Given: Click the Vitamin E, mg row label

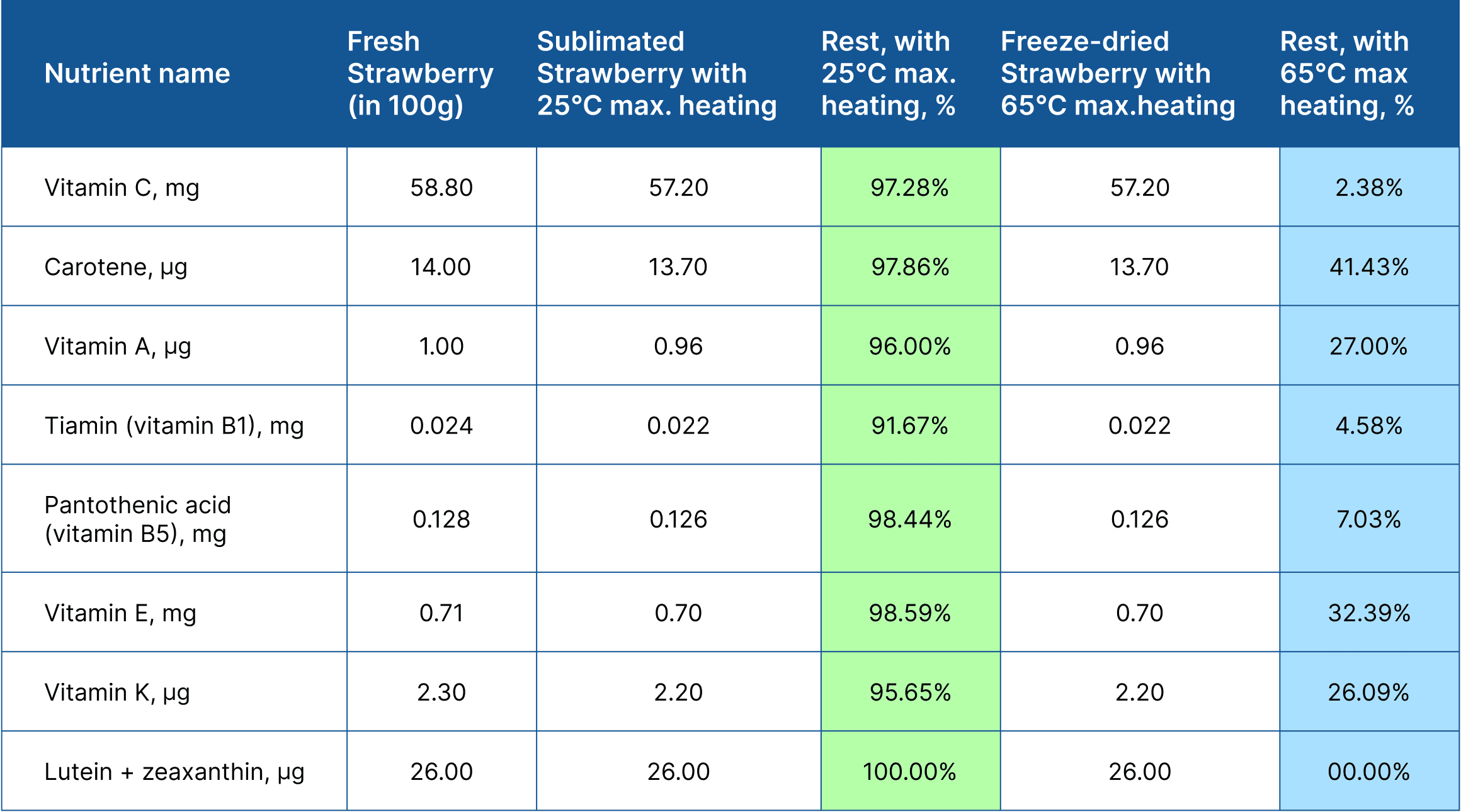Looking at the screenshot, I should point(120,613).
